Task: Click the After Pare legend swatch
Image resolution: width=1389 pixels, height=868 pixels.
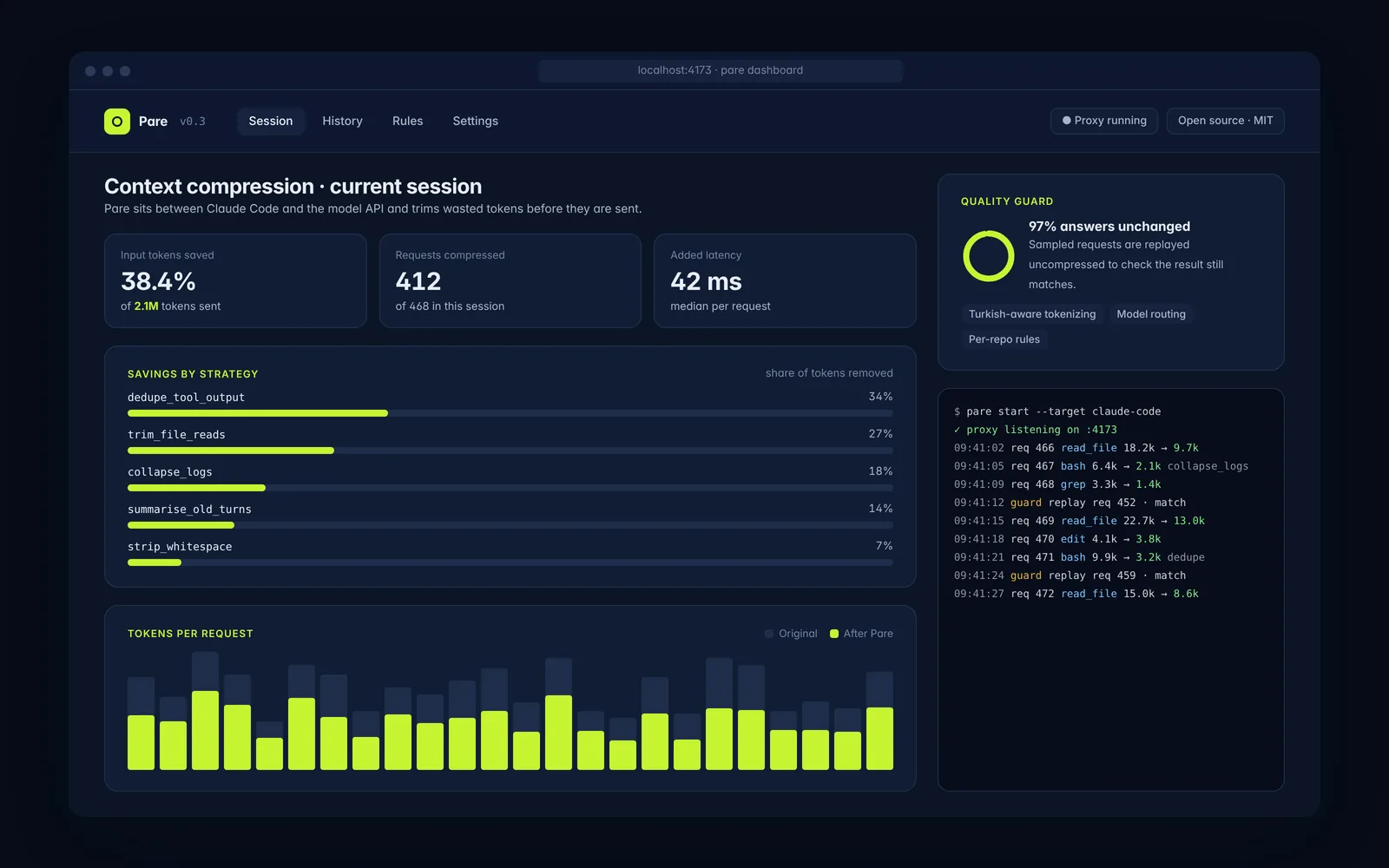Action: [x=834, y=634]
